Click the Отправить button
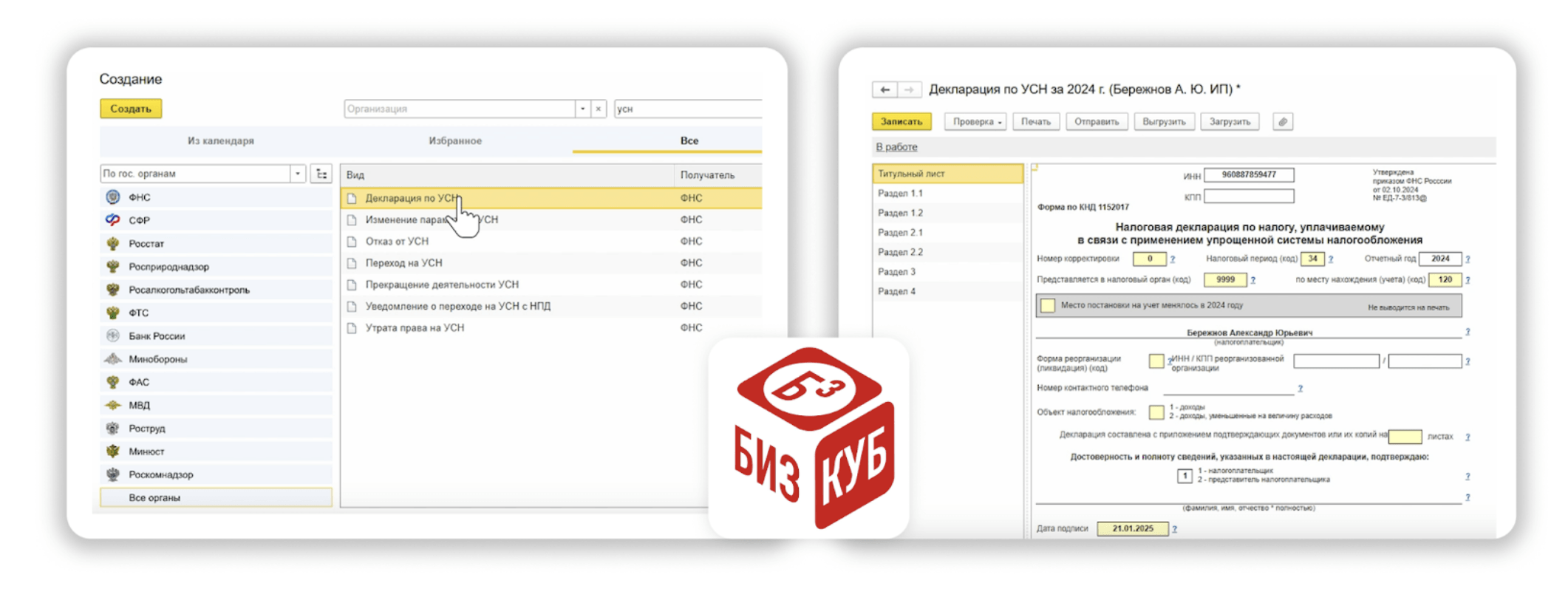This screenshot has height=600, width=1568. pyautogui.click(x=1097, y=122)
